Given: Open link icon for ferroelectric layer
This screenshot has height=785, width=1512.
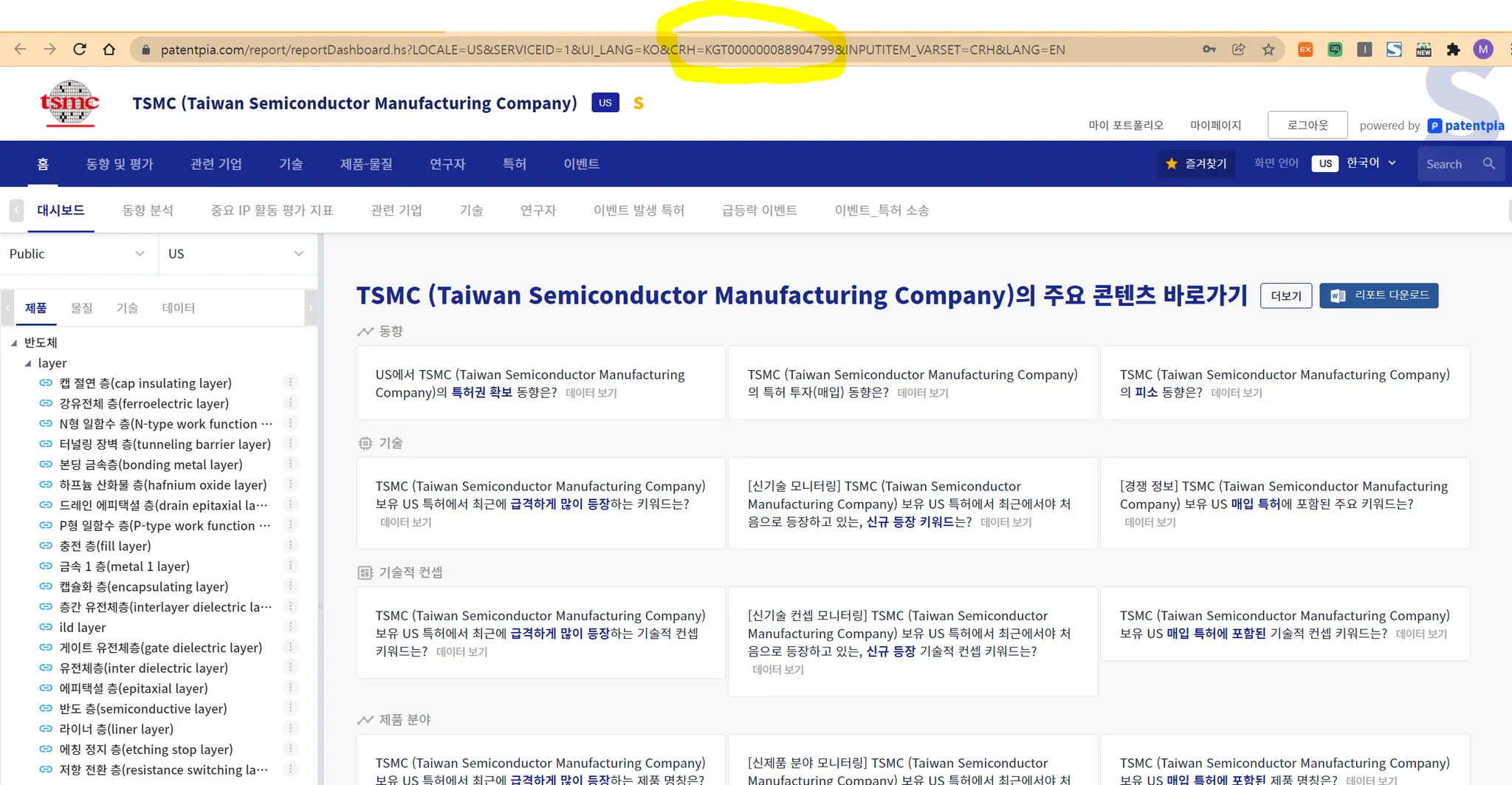Looking at the screenshot, I should click(x=46, y=403).
